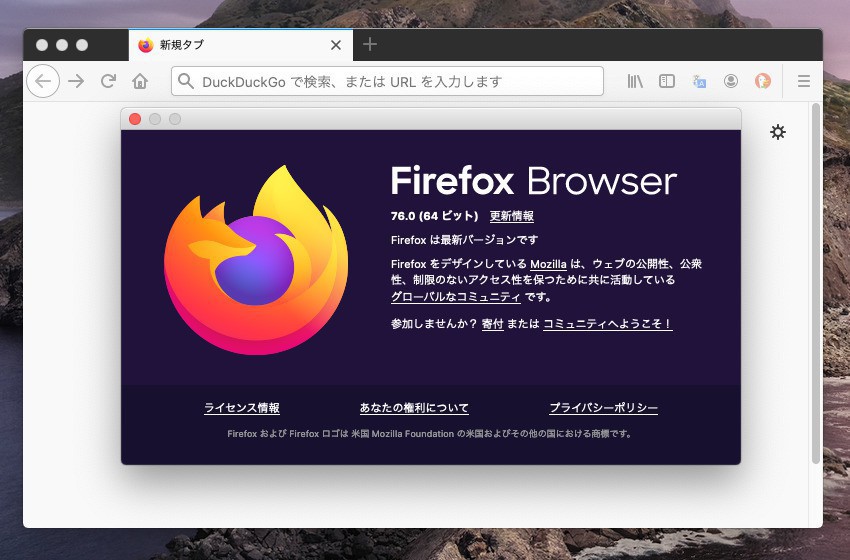The height and width of the screenshot is (560, 850).
Task: Open the グローバルなコミュニティ link
Action: click(455, 297)
